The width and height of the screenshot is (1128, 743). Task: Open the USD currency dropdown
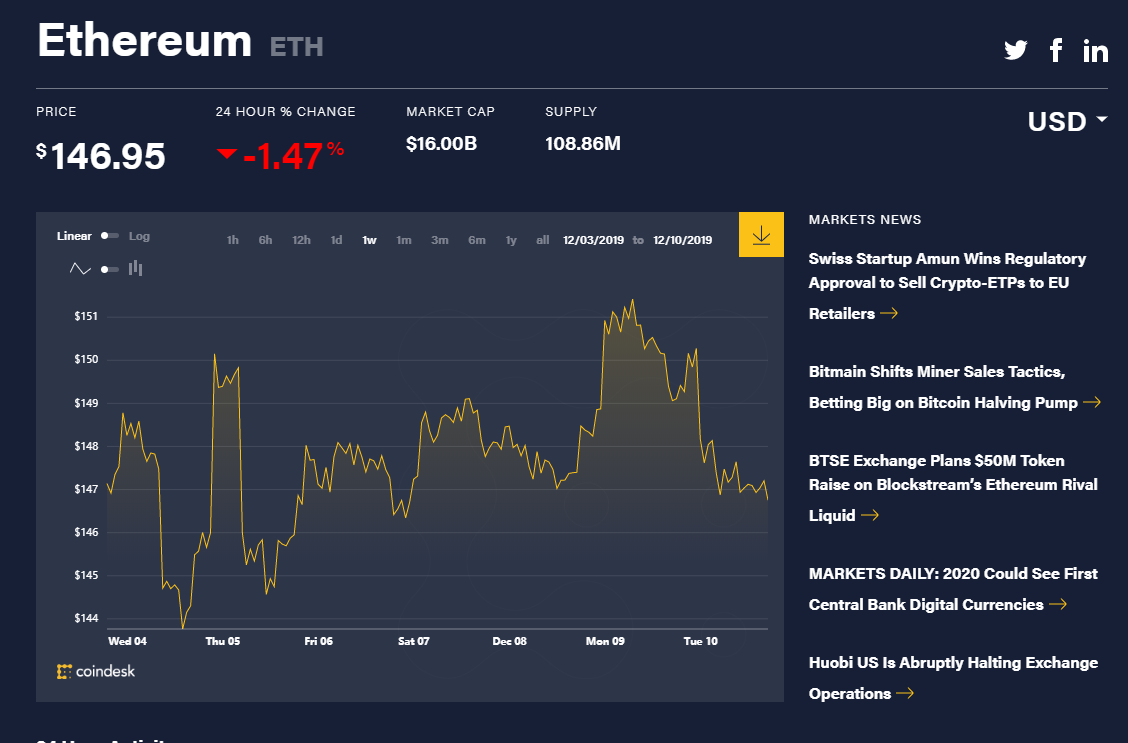pos(1068,121)
